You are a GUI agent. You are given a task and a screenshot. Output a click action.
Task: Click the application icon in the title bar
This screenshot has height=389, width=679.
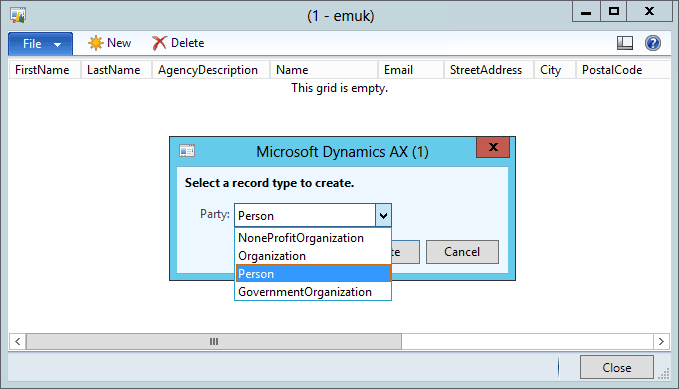[18, 15]
